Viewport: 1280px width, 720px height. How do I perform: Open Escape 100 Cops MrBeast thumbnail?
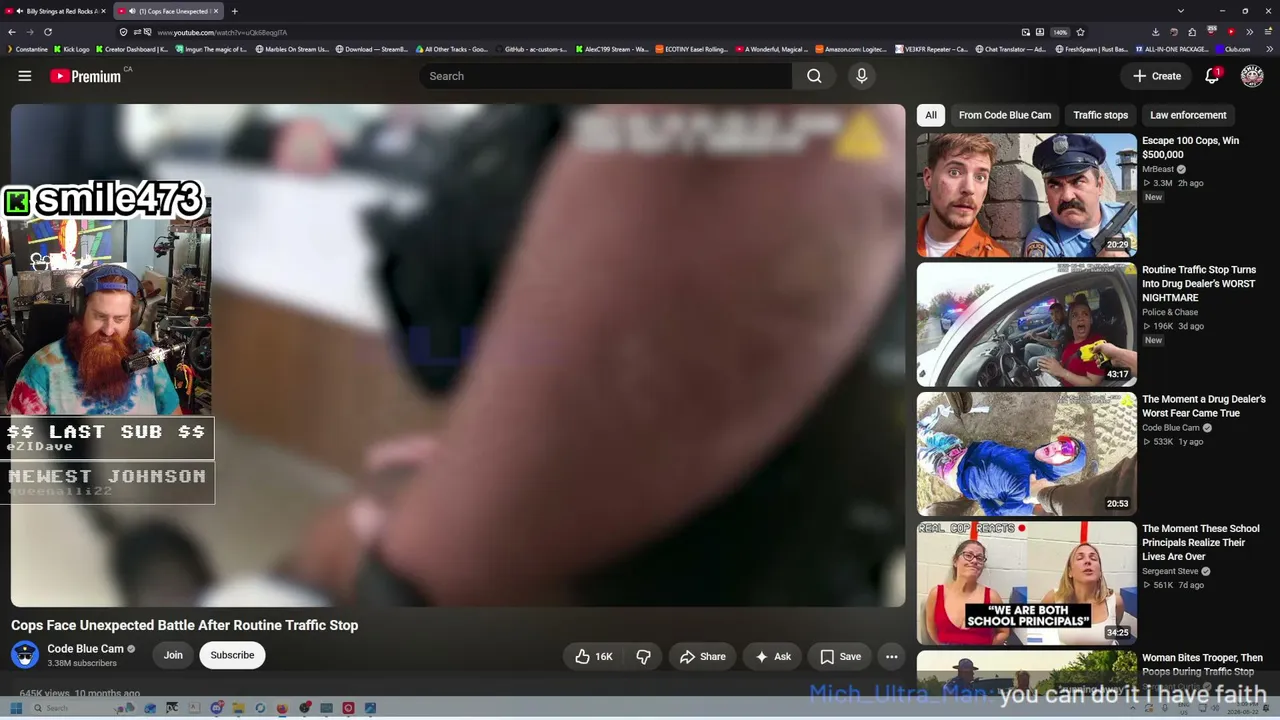(x=1027, y=195)
